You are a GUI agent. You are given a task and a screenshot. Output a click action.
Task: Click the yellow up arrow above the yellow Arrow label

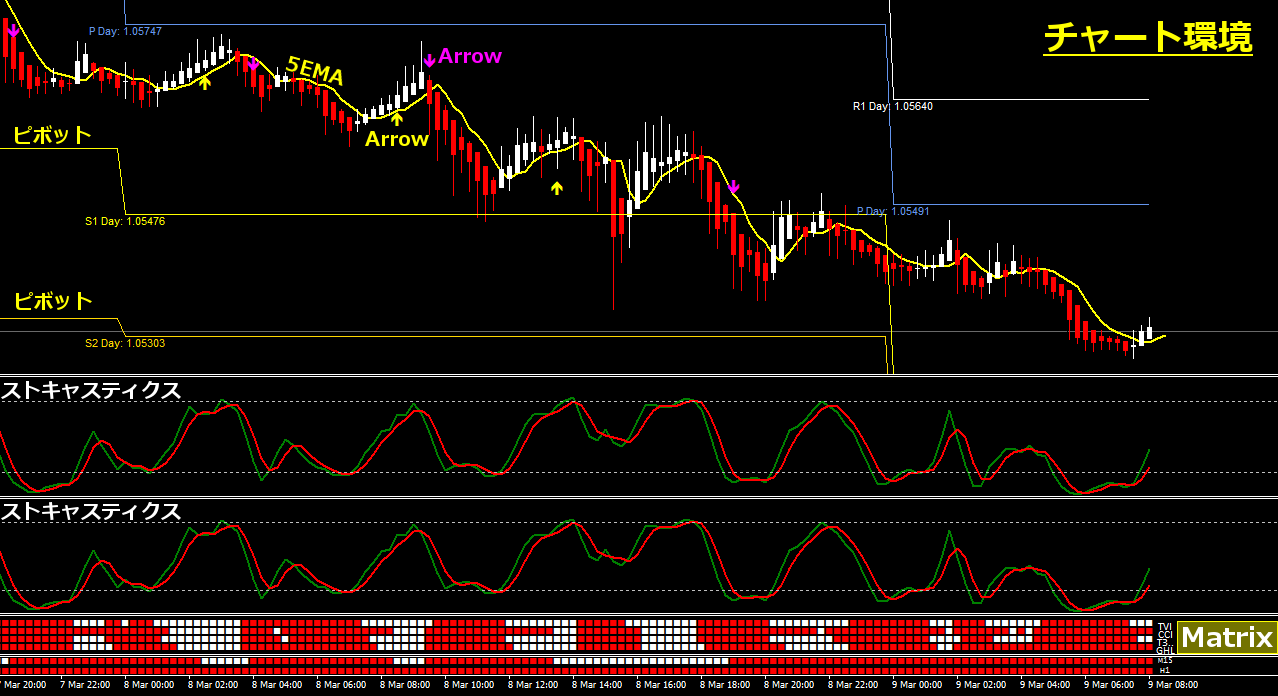click(x=397, y=119)
